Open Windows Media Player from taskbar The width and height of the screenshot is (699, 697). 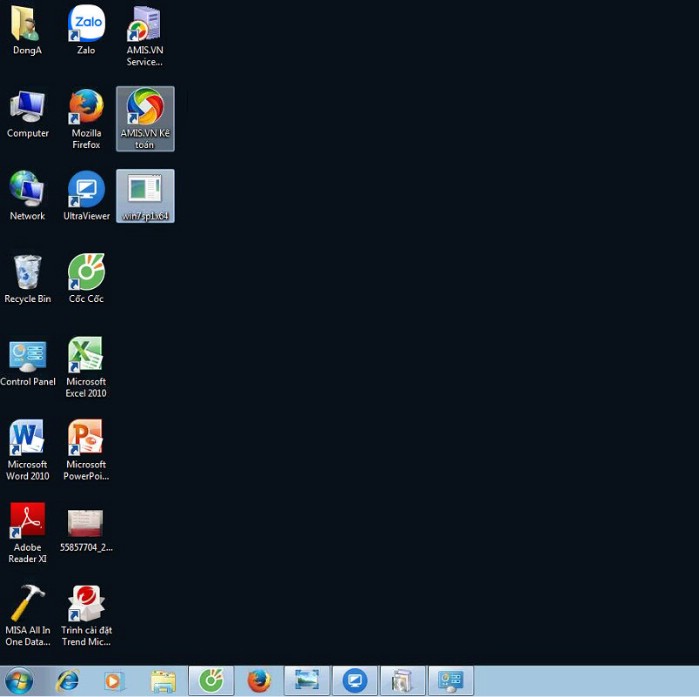[114, 681]
